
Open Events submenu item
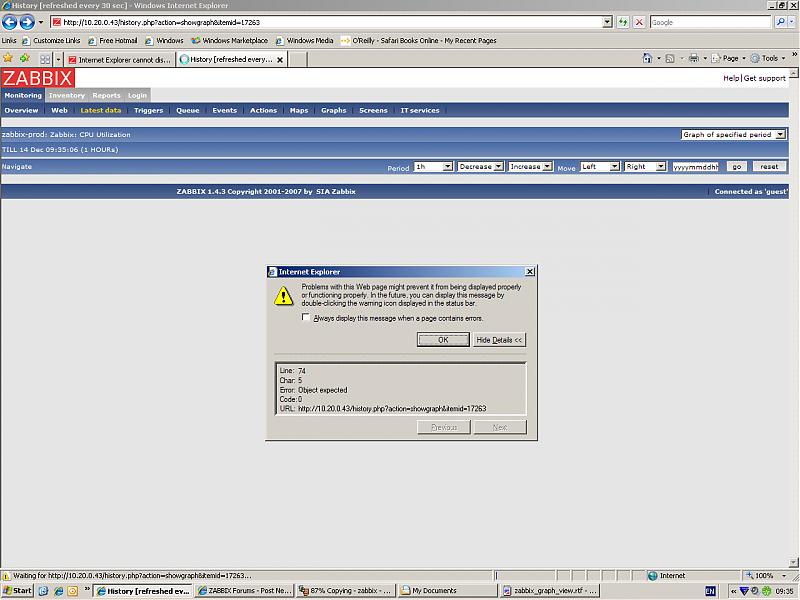coord(224,110)
